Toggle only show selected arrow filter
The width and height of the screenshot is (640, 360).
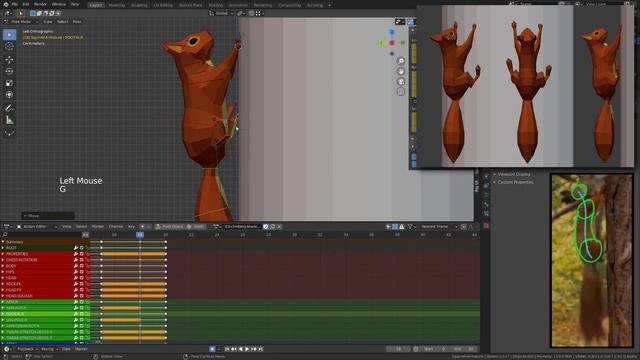tap(388, 227)
